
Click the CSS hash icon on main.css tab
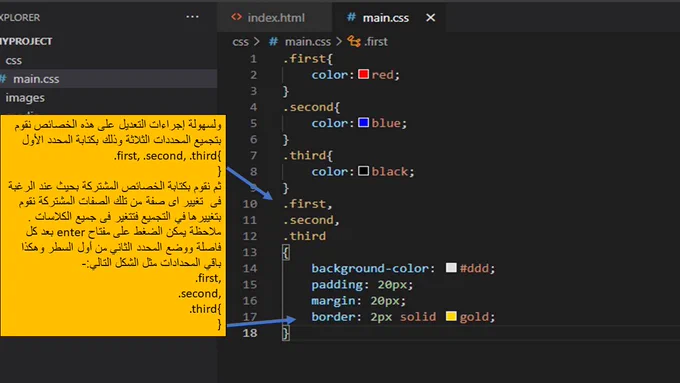351,17
